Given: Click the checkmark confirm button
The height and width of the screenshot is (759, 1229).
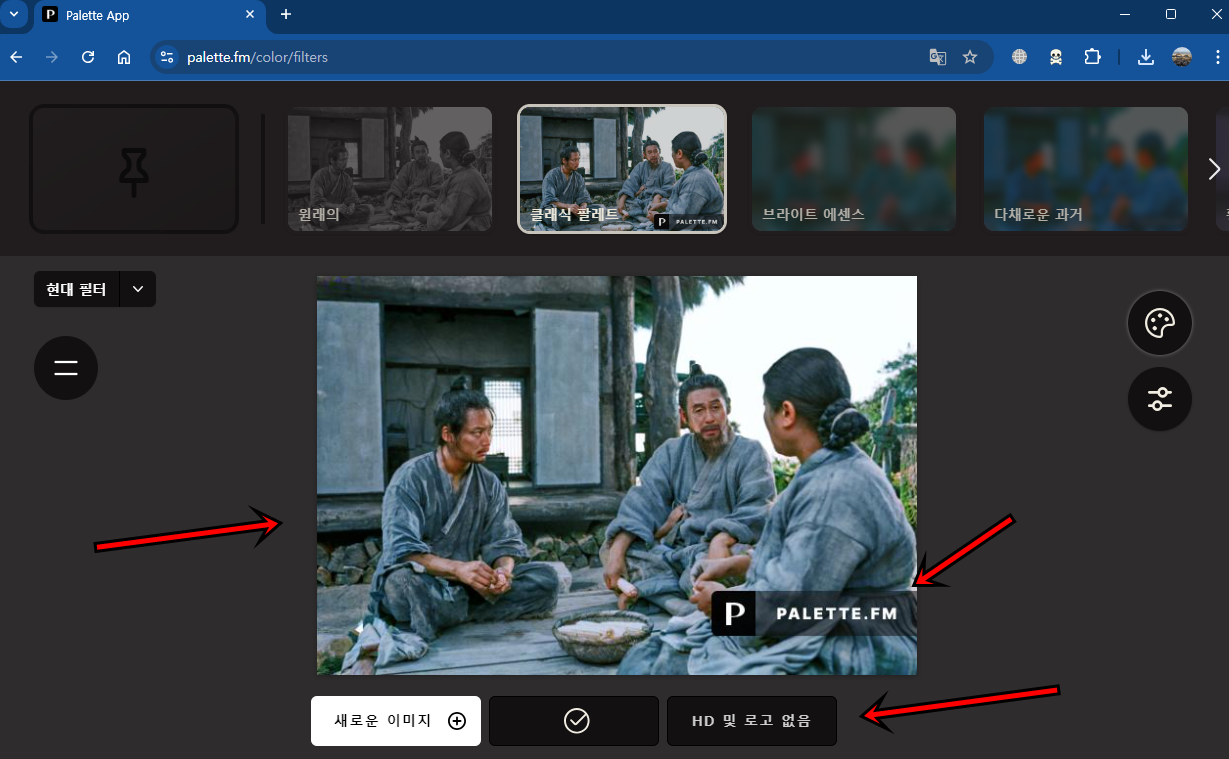Looking at the screenshot, I should click(574, 721).
